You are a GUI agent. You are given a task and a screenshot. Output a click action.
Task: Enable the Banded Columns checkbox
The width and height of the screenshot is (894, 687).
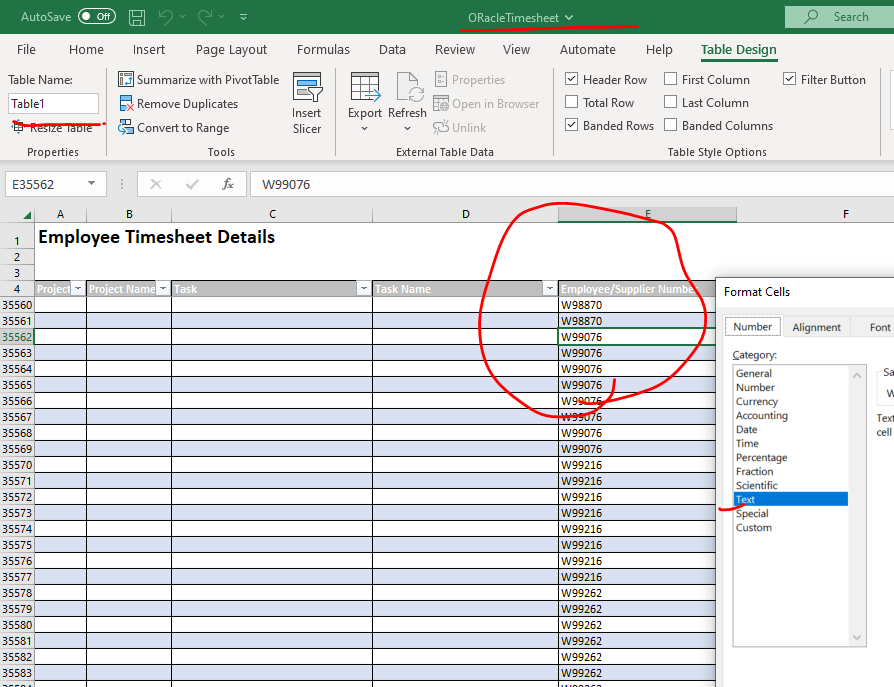coord(670,125)
